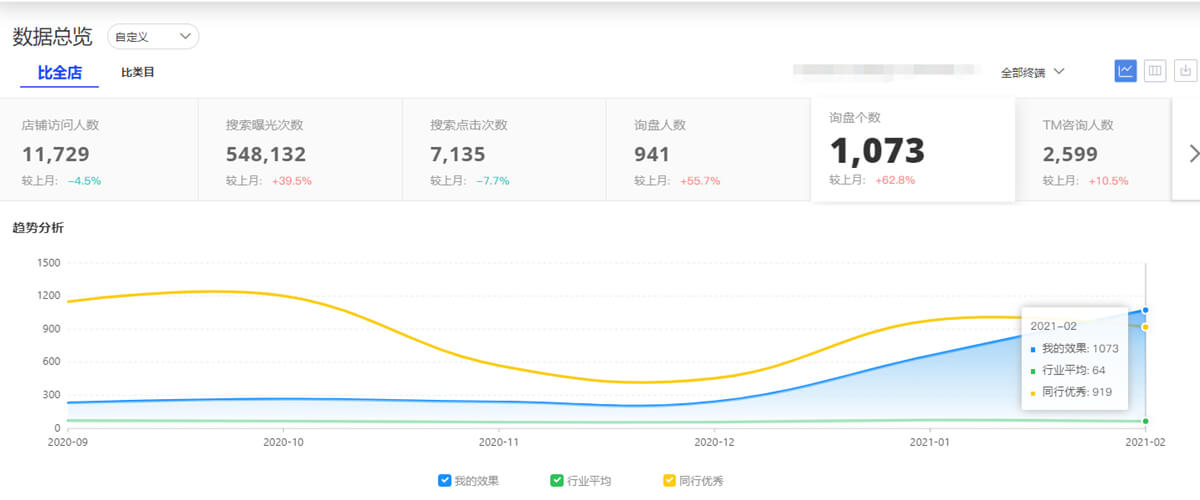Select the 询盘人数 metric card
Screen dimensions: 1200x500
(x=708, y=150)
